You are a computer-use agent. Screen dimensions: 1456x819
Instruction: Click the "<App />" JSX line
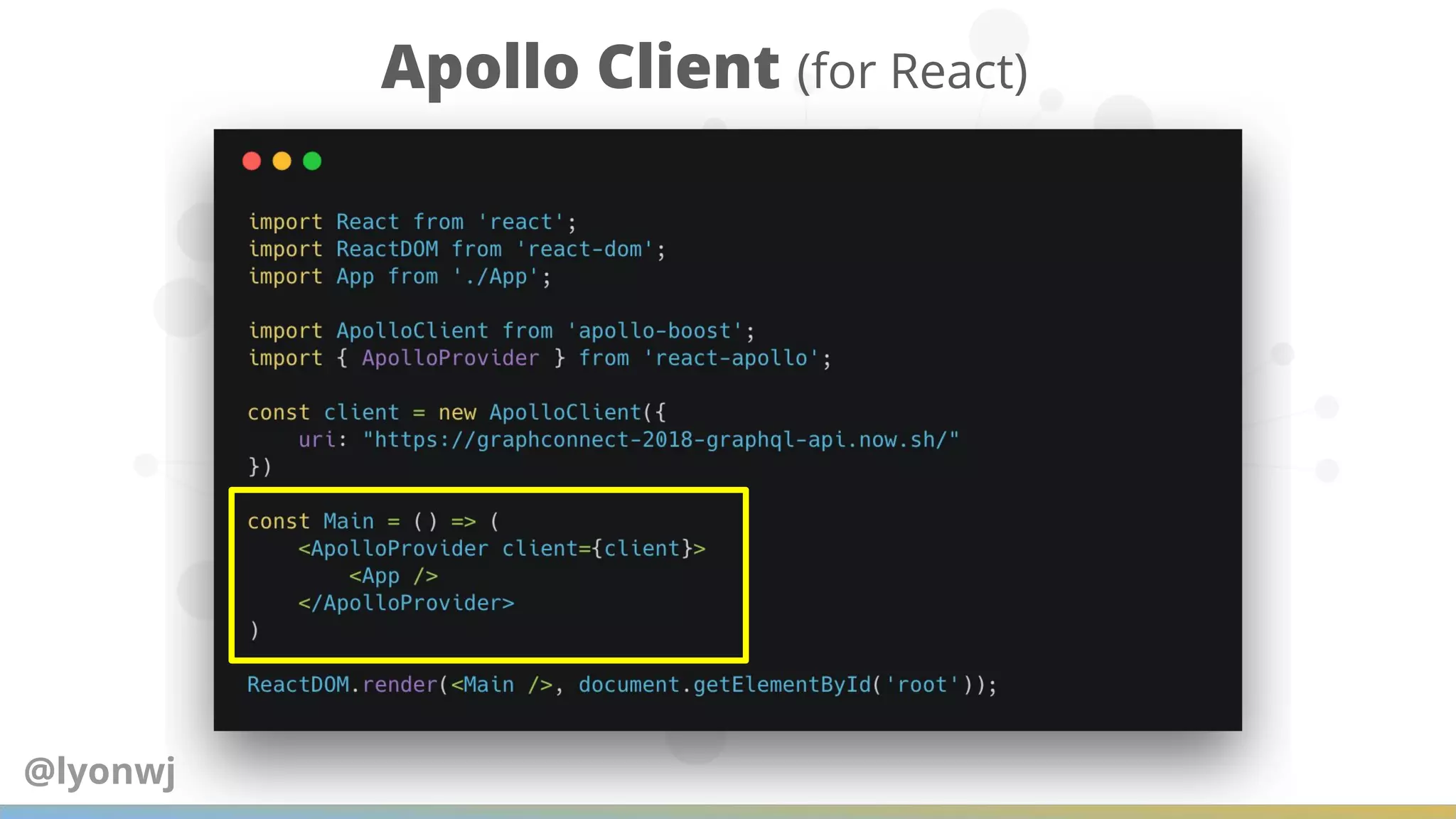[393, 576]
